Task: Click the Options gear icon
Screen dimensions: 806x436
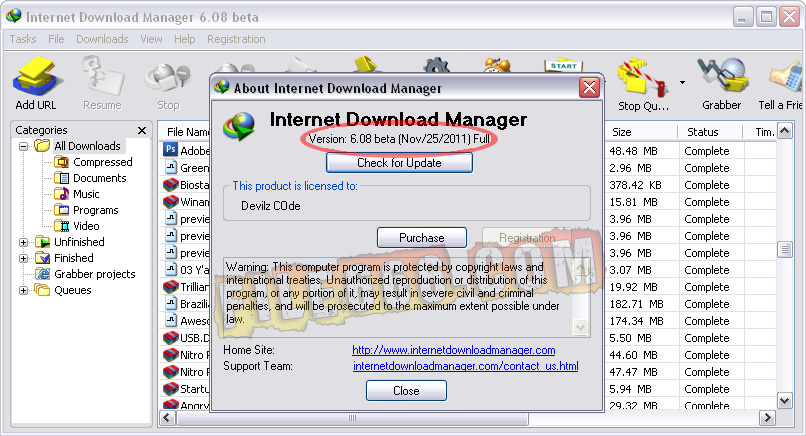Action: coord(436,65)
